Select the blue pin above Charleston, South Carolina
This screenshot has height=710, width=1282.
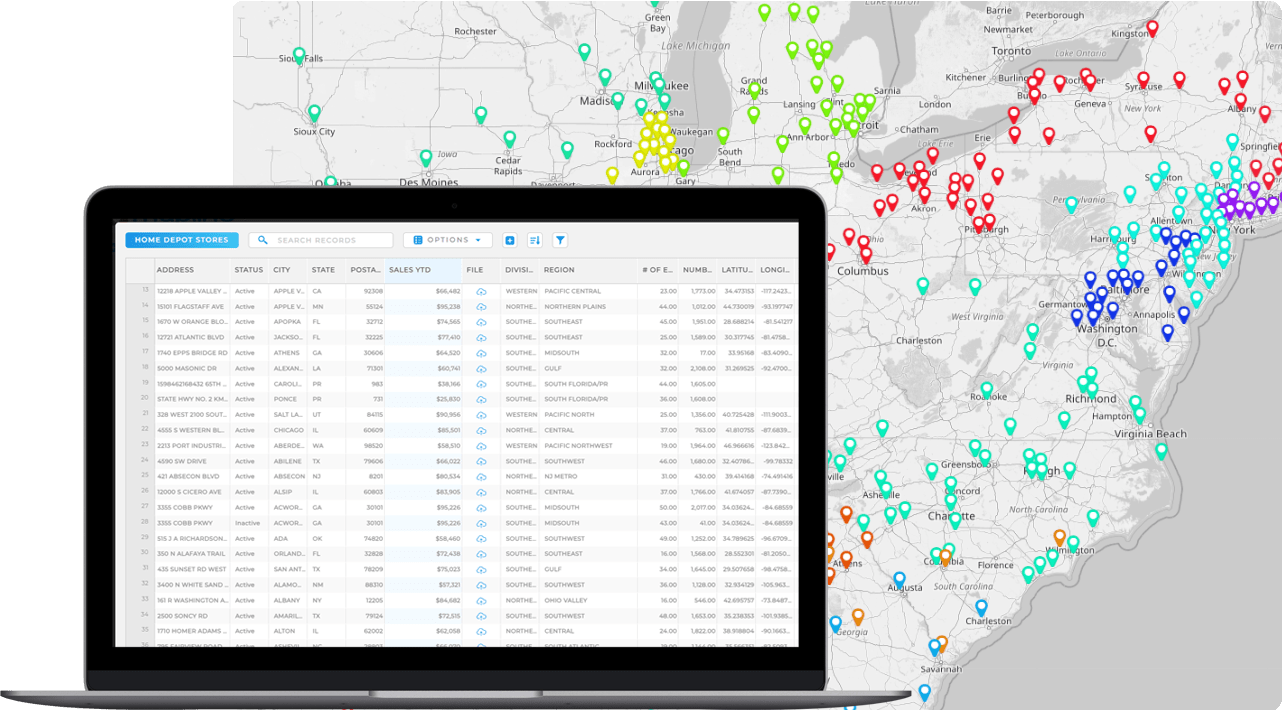981,606
